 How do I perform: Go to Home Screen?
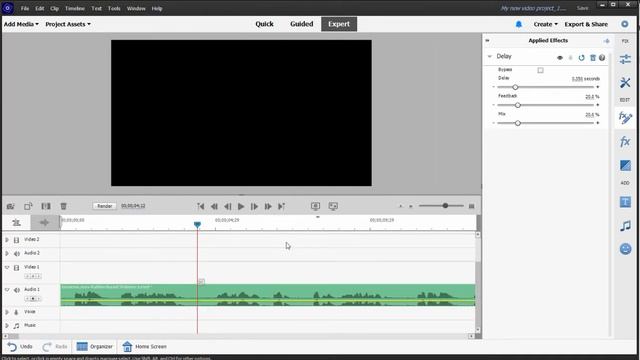[x=144, y=347]
